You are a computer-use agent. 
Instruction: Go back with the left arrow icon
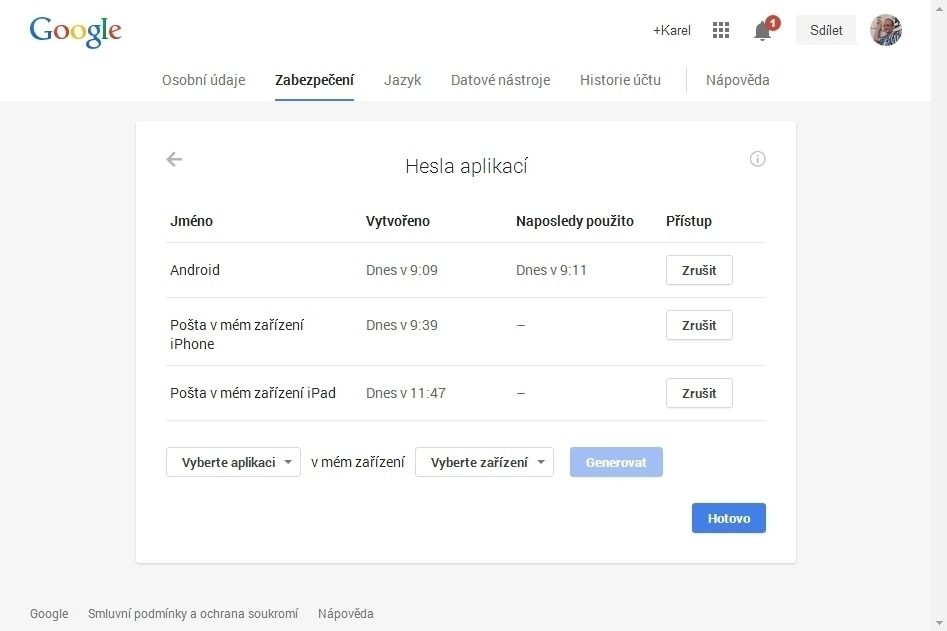tap(174, 159)
